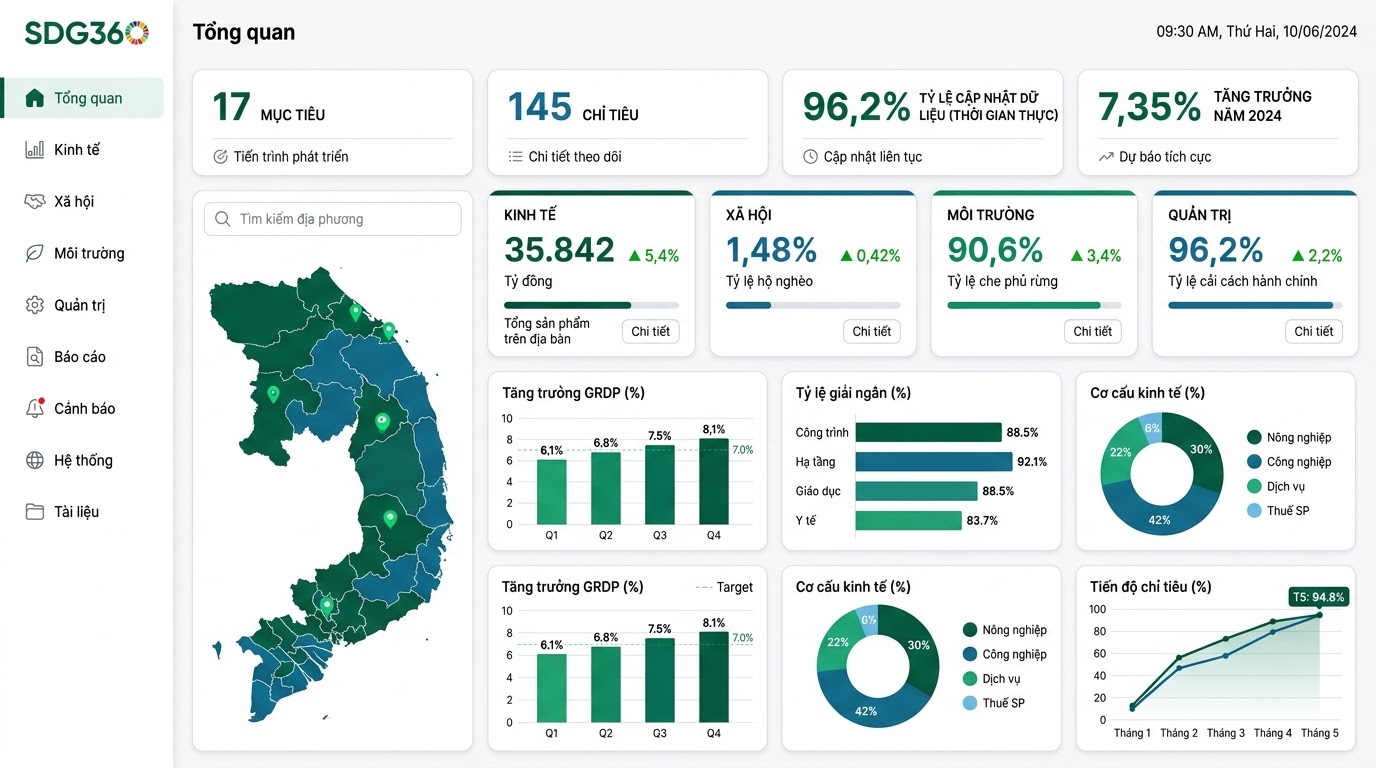Click the handshake icon beside Xã hội

click(34, 201)
